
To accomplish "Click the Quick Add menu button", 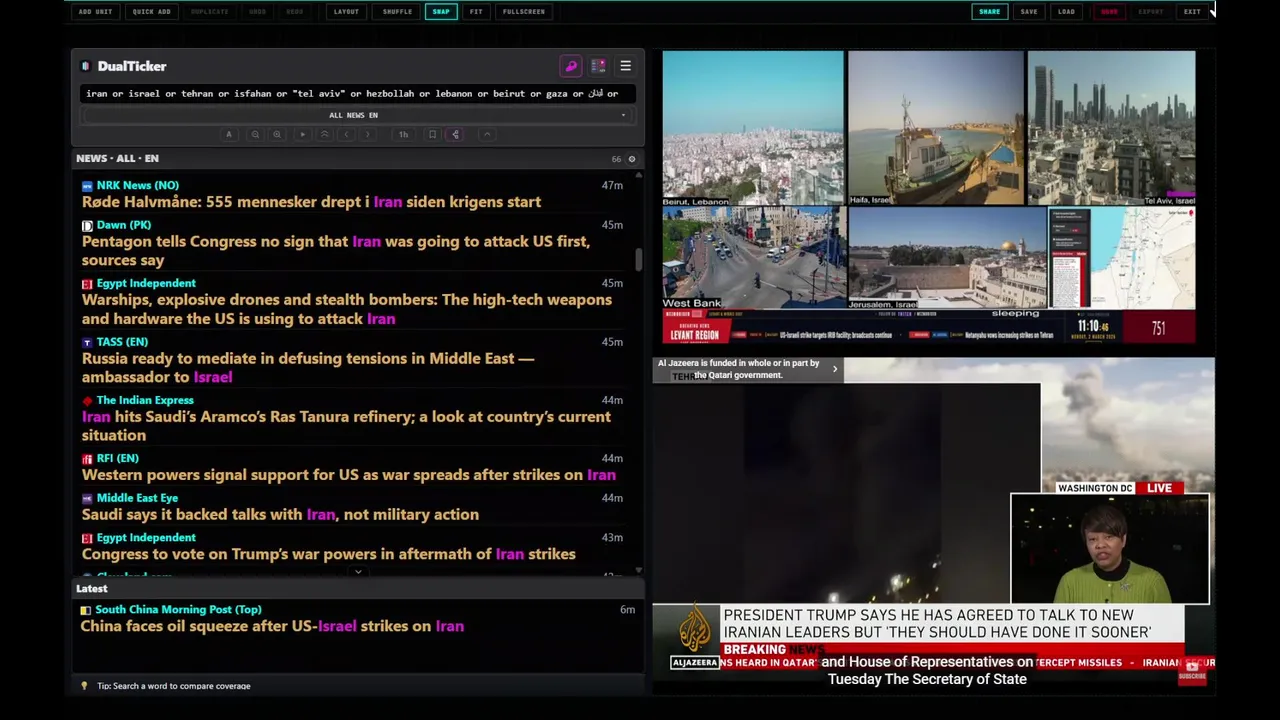I will click(x=152, y=12).
